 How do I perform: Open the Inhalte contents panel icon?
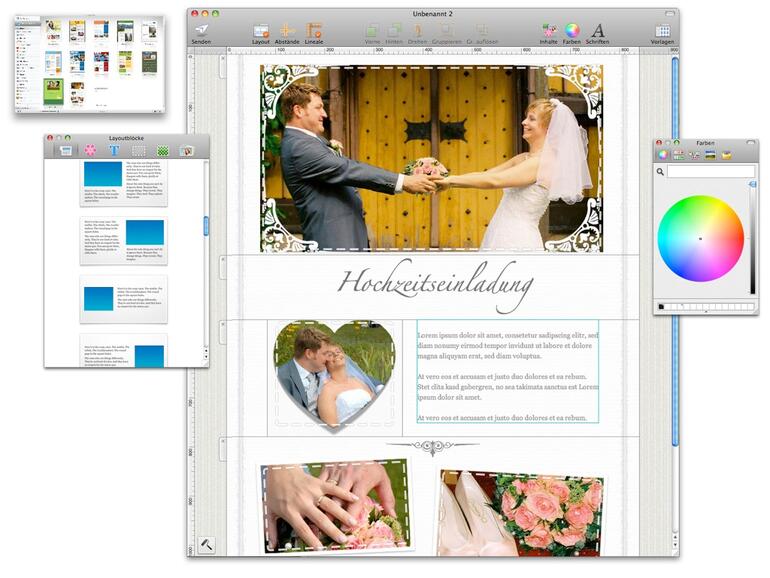(x=549, y=30)
